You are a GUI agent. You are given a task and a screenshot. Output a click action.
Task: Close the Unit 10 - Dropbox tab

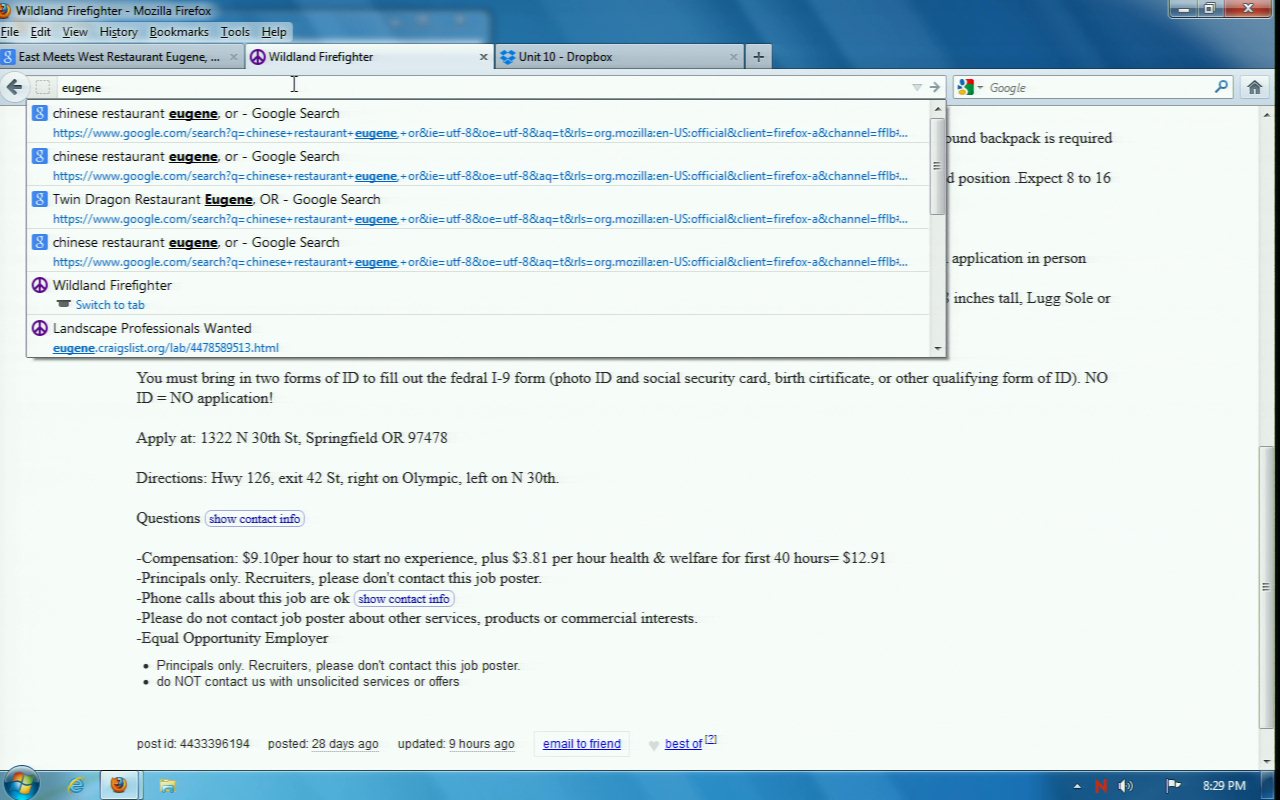click(x=733, y=57)
